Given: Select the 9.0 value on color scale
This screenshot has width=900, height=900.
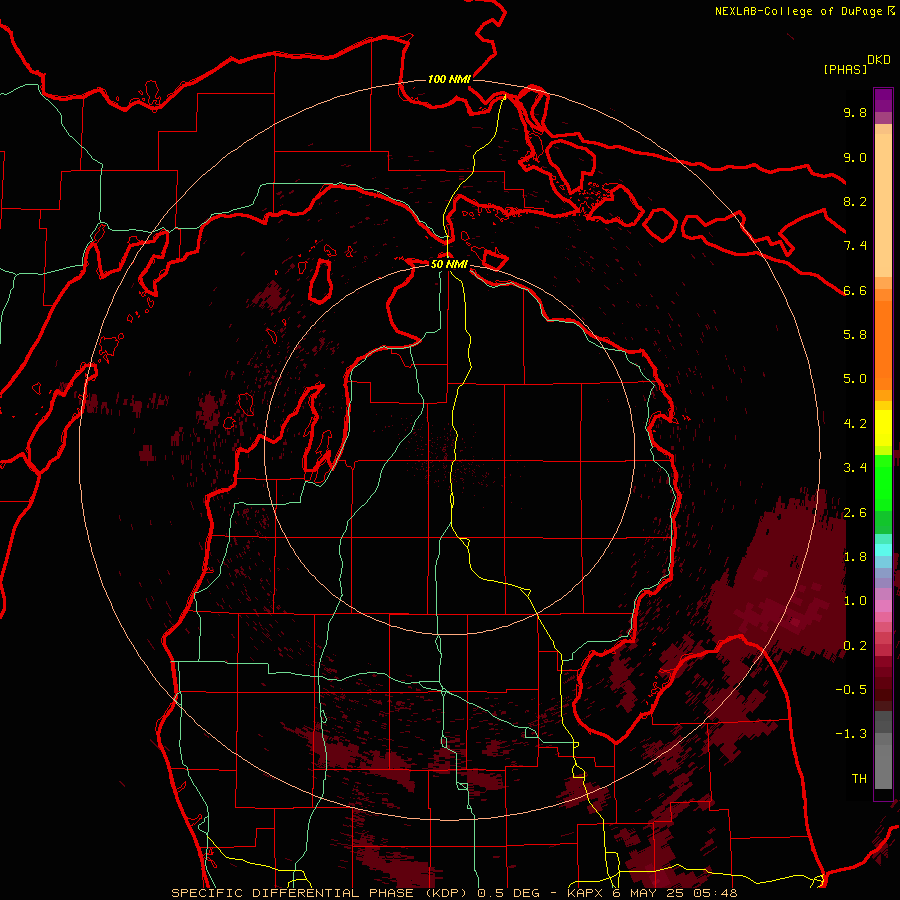Looking at the screenshot, I should pyautogui.click(x=855, y=157).
